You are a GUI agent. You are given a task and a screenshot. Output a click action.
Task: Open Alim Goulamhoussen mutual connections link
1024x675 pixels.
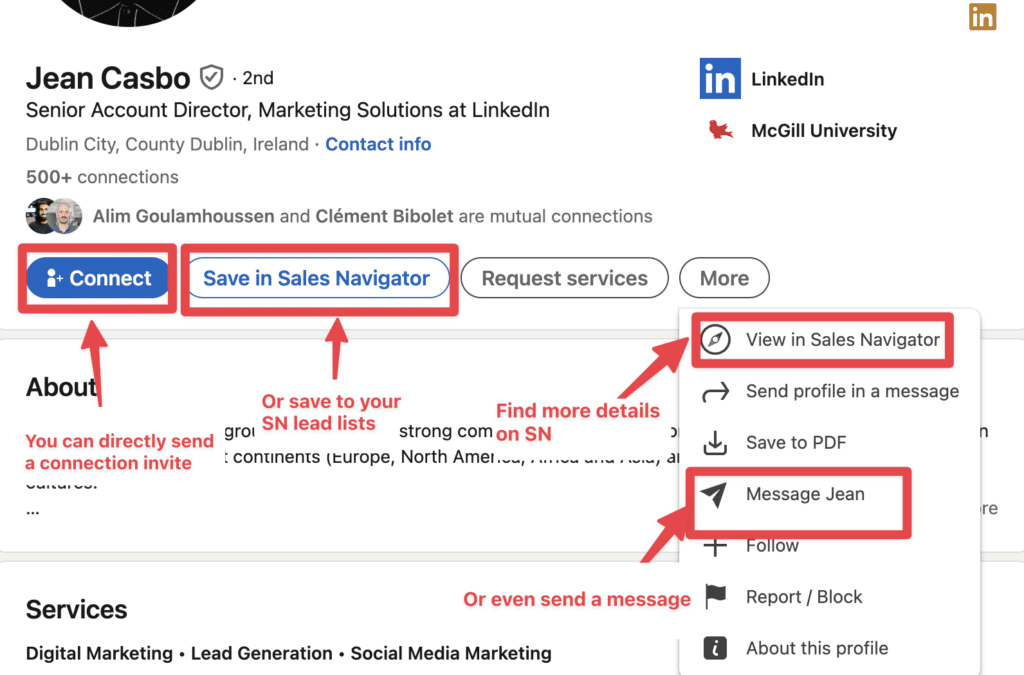[184, 216]
